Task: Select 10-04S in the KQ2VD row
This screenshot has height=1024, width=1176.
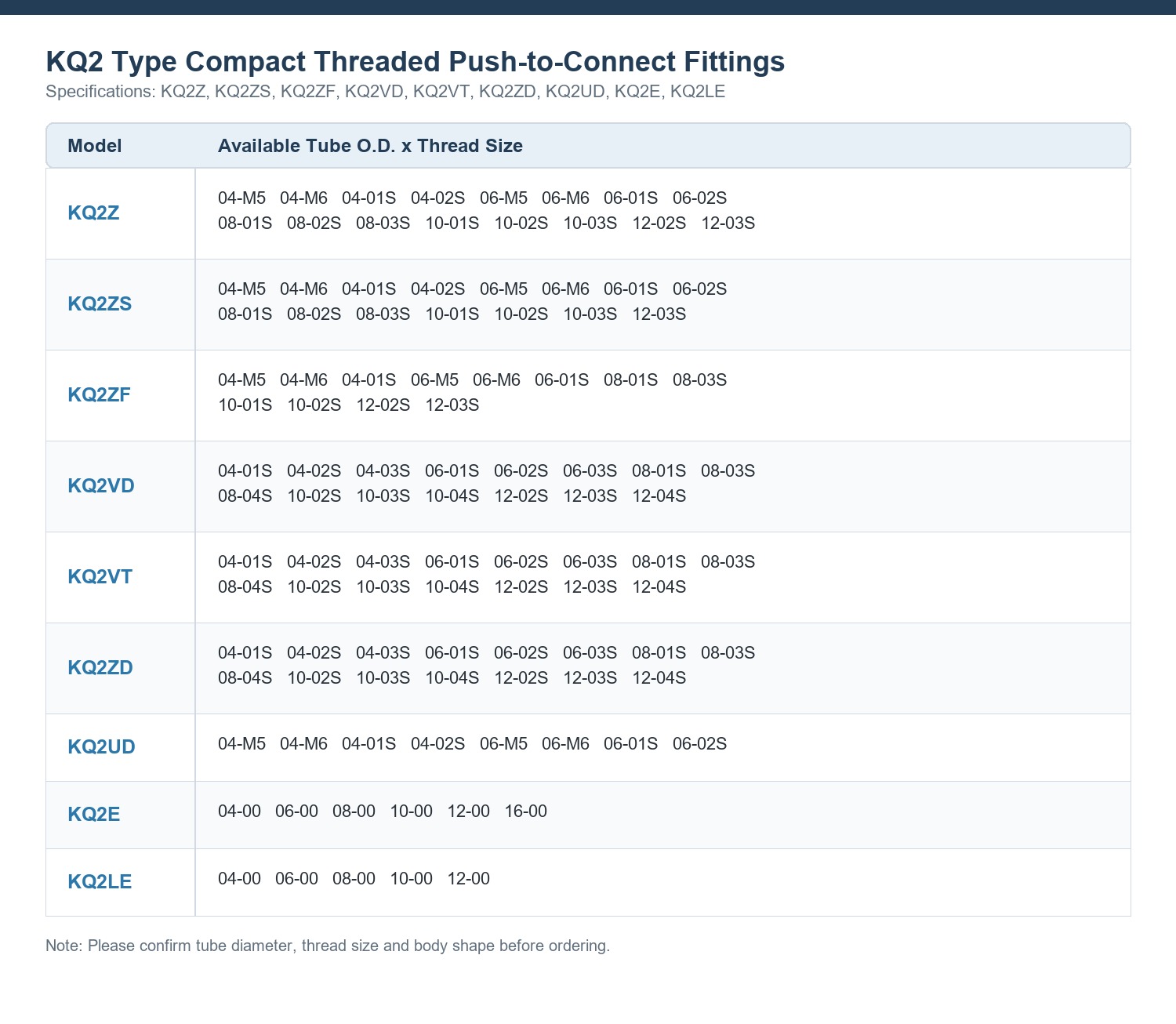Action: [452, 496]
